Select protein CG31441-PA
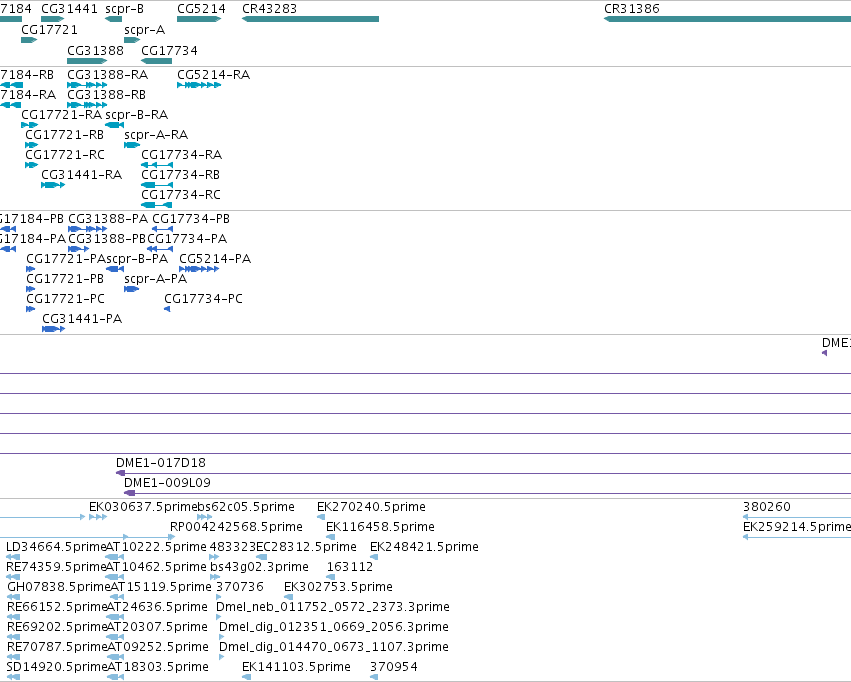 pyautogui.click(x=54, y=329)
